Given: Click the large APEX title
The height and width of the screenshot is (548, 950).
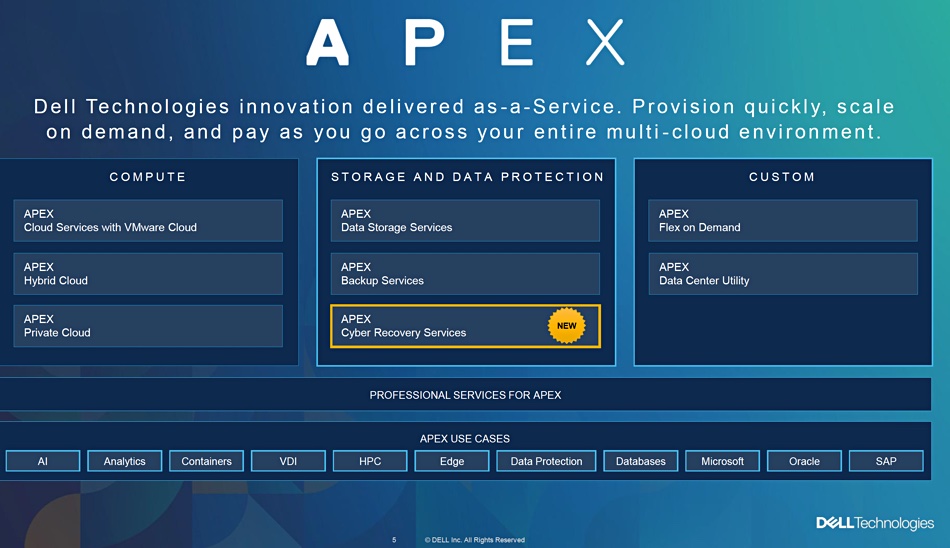Looking at the screenshot, I should 465,42.
